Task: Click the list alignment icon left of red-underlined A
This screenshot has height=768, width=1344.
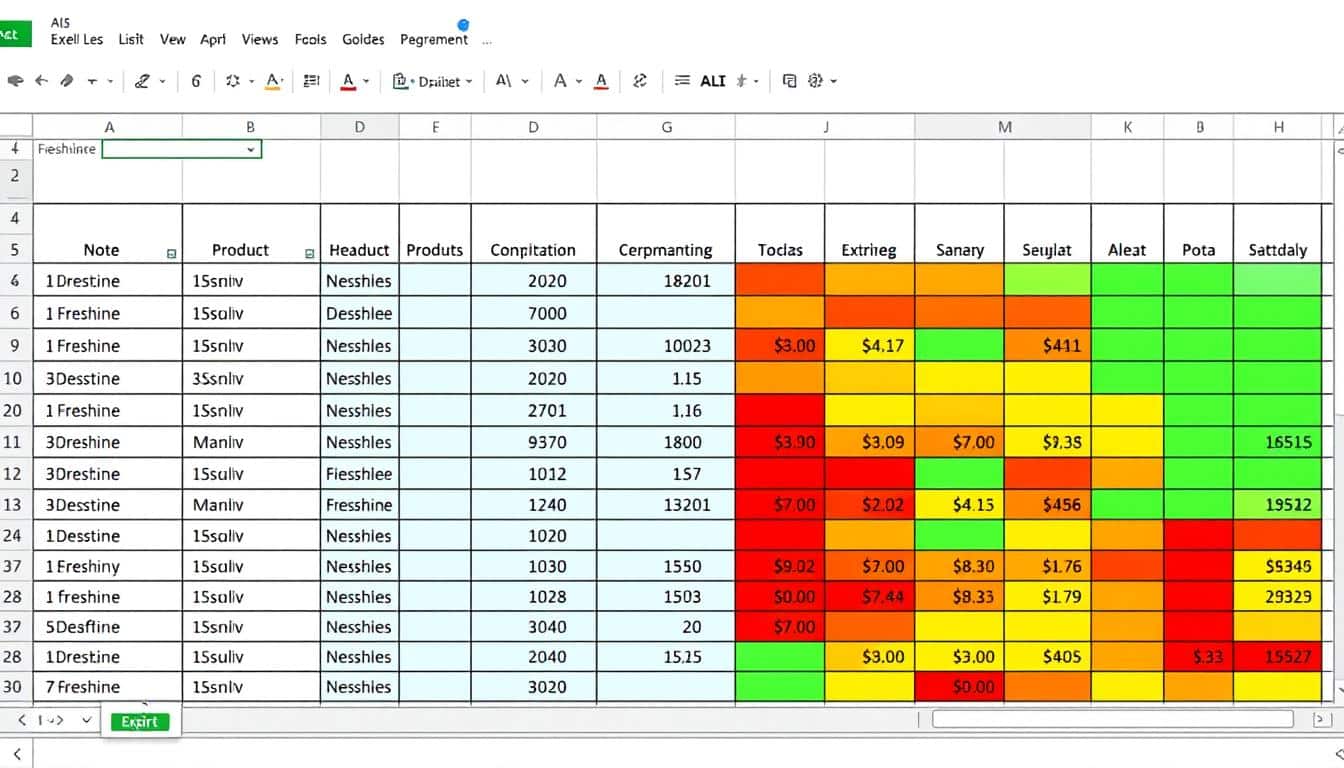Action: coord(310,81)
